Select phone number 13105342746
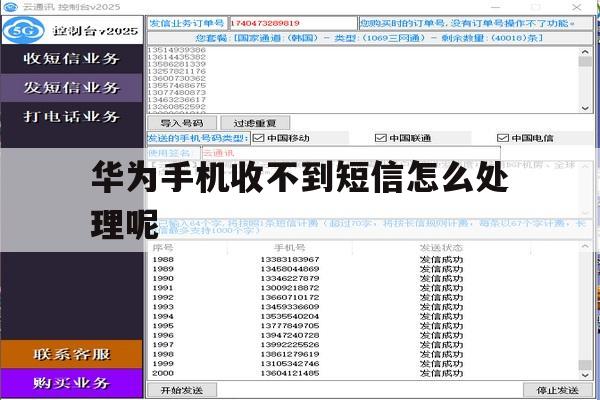Viewport: 600px width, 400px height. click(290, 364)
